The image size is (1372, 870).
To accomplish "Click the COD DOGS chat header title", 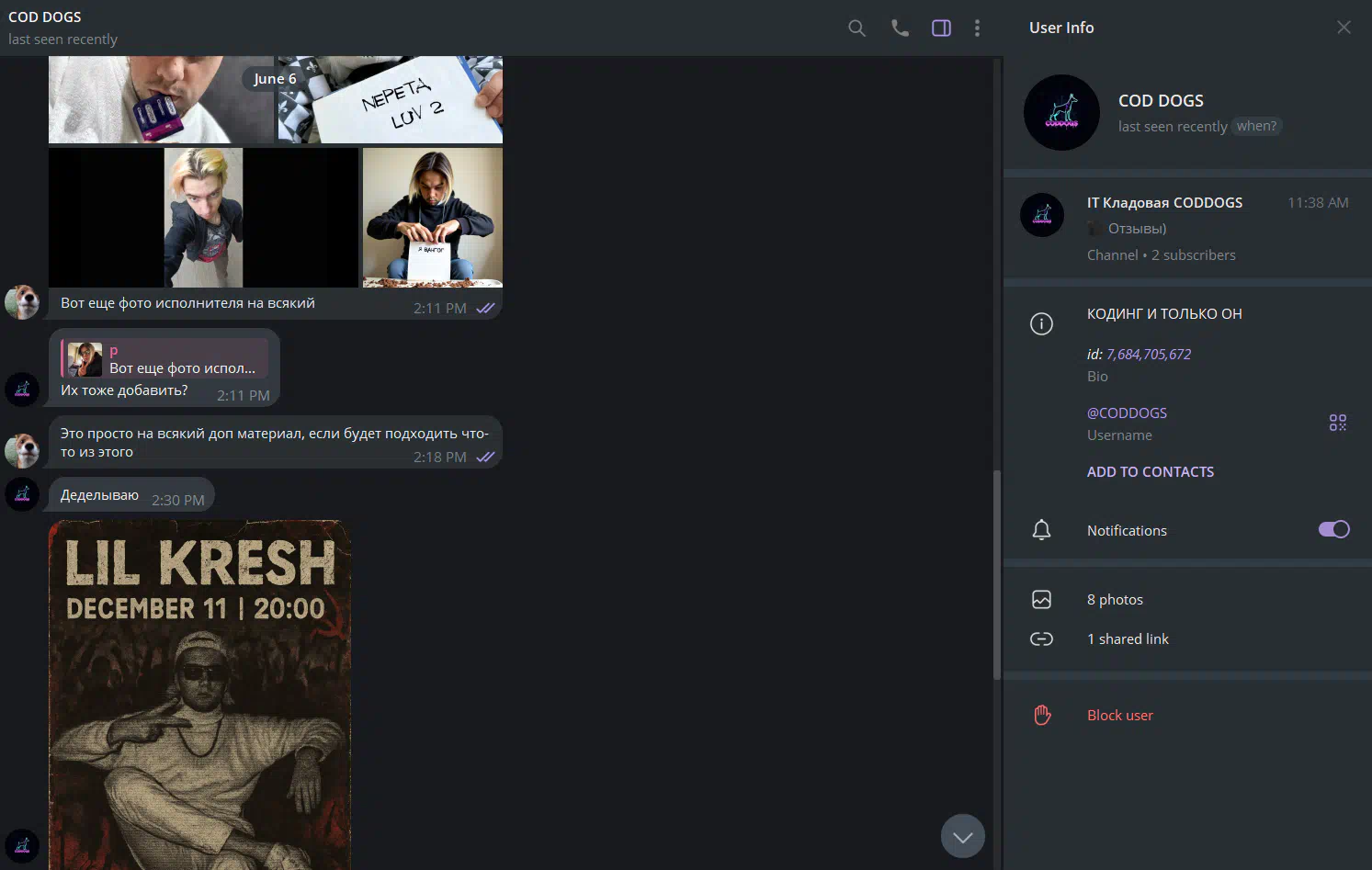I will [45, 17].
